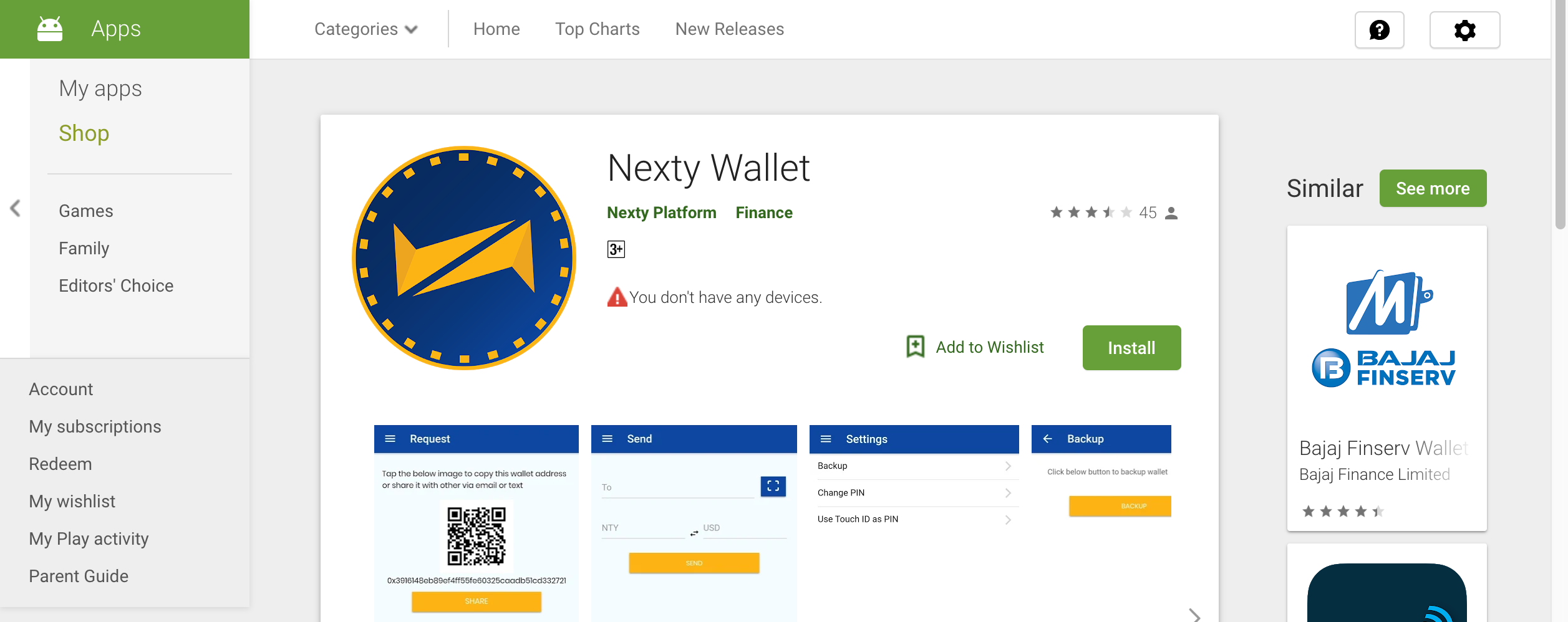Image resolution: width=1568 pixels, height=622 pixels.
Task: Open My wishlist
Action: click(72, 502)
